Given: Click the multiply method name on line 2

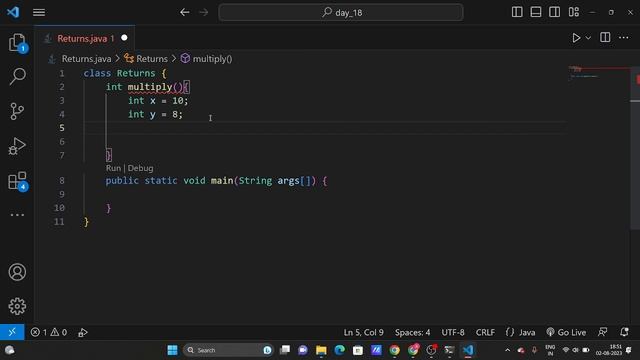Looking at the screenshot, I should pyautogui.click(x=150, y=87).
